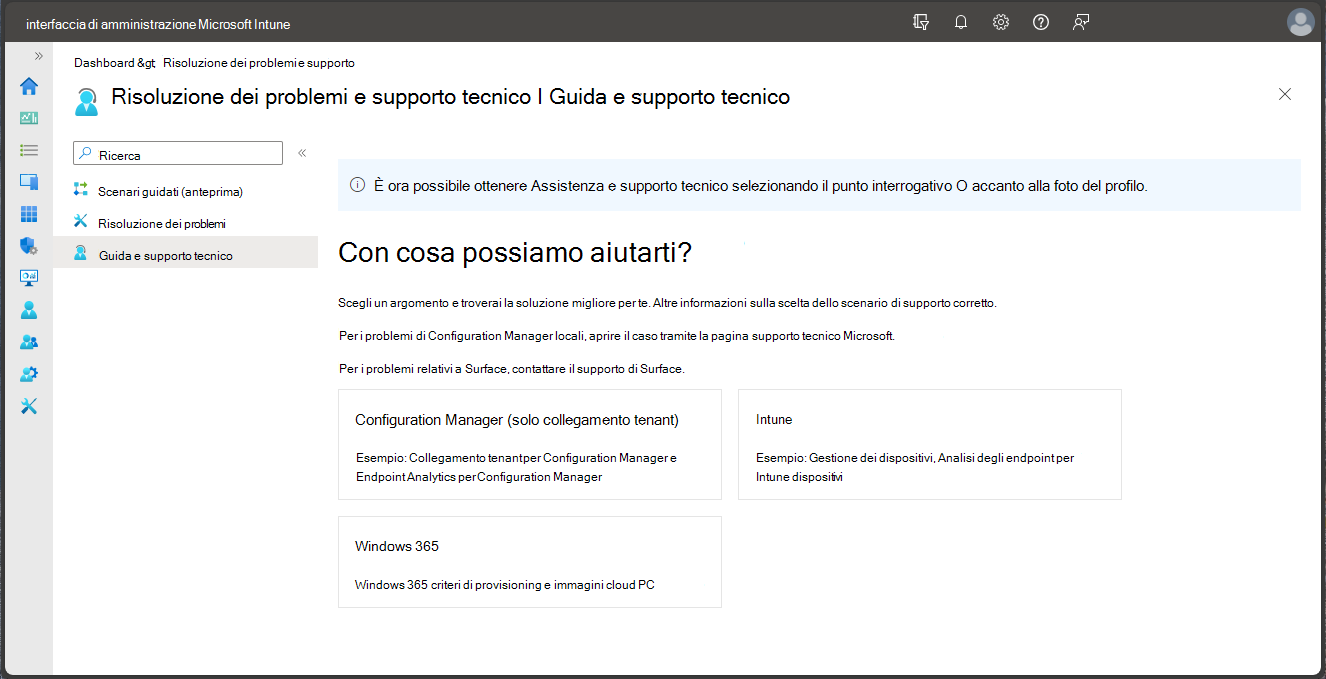Open the Devices icon in sidebar
The width and height of the screenshot is (1326, 679).
tap(29, 182)
